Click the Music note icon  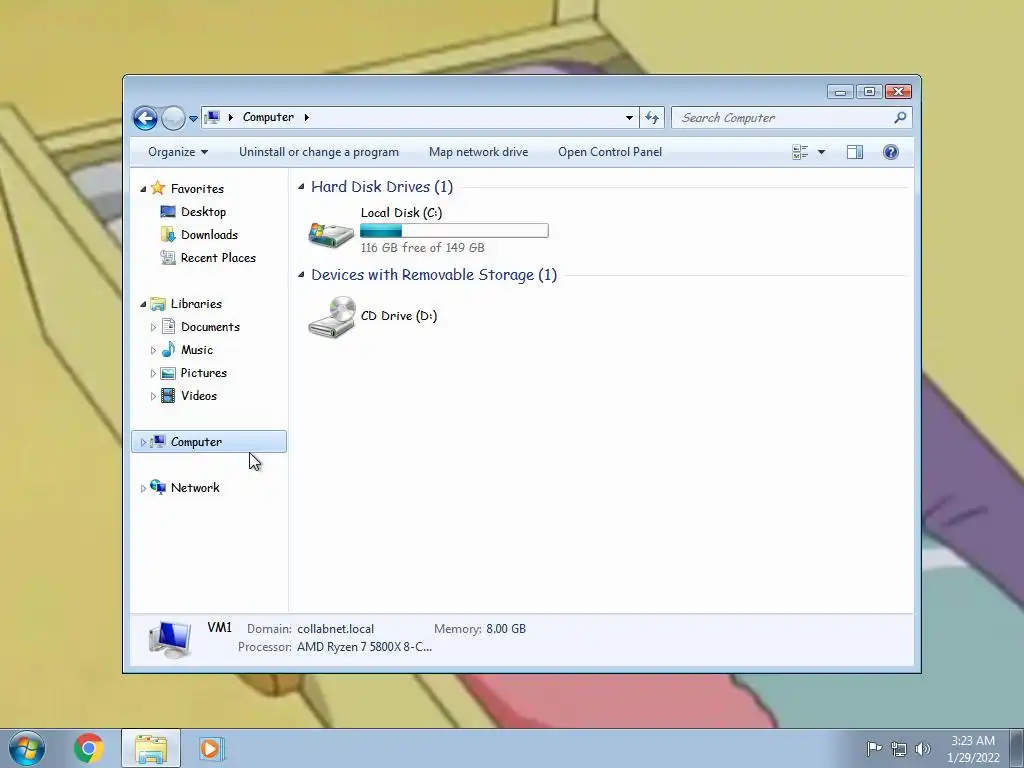[168, 349]
